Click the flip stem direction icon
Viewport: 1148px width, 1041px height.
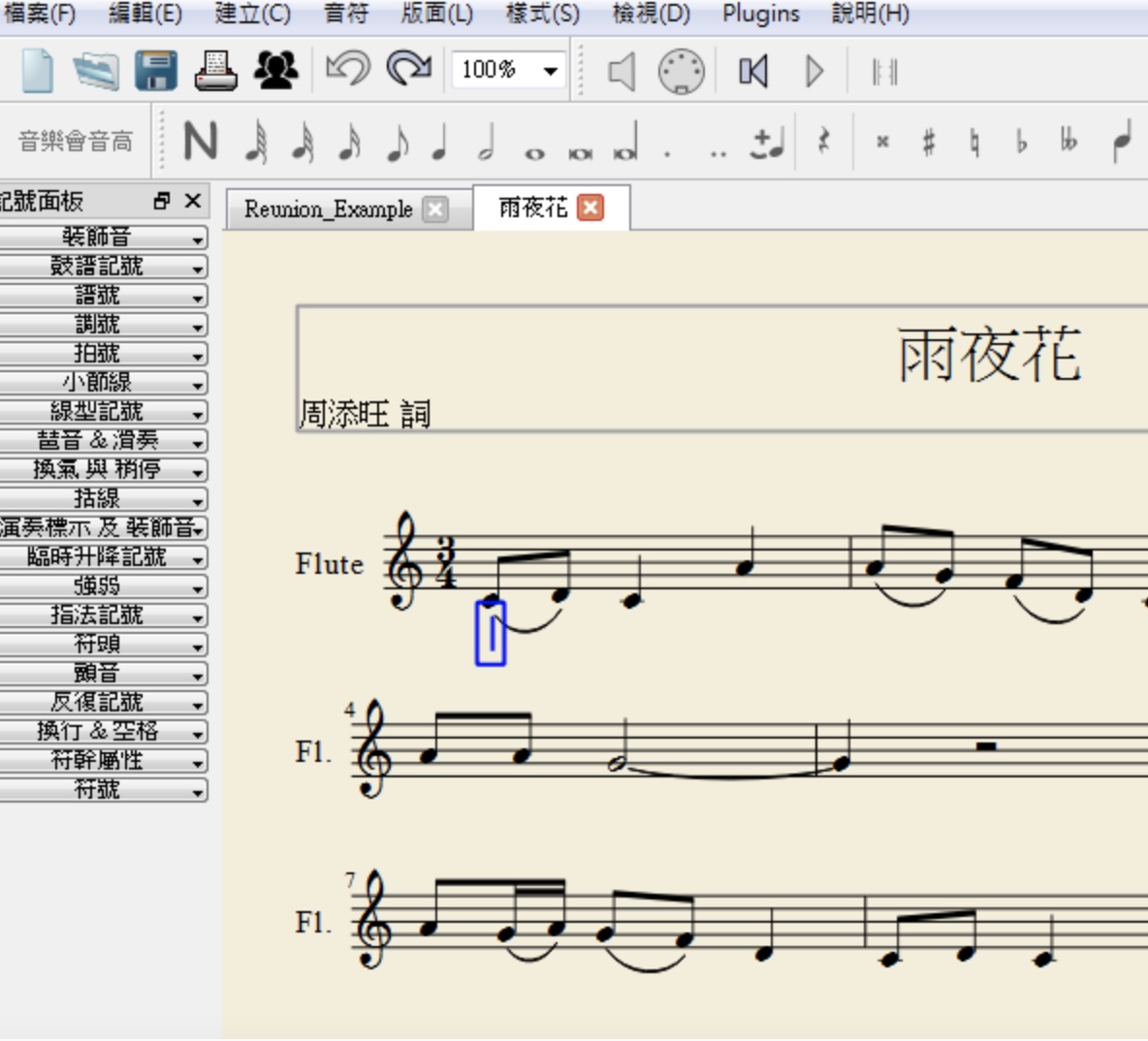pyautogui.click(x=1123, y=141)
